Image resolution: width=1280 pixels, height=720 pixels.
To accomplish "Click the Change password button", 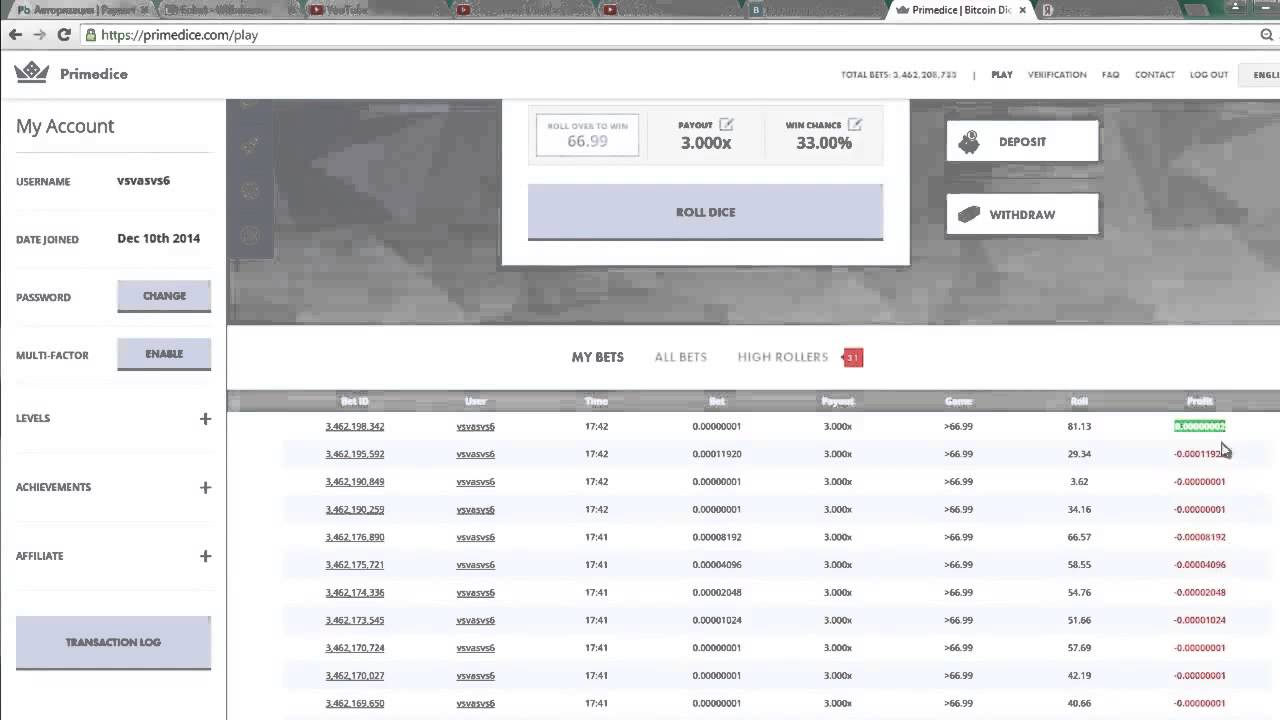I will point(164,296).
